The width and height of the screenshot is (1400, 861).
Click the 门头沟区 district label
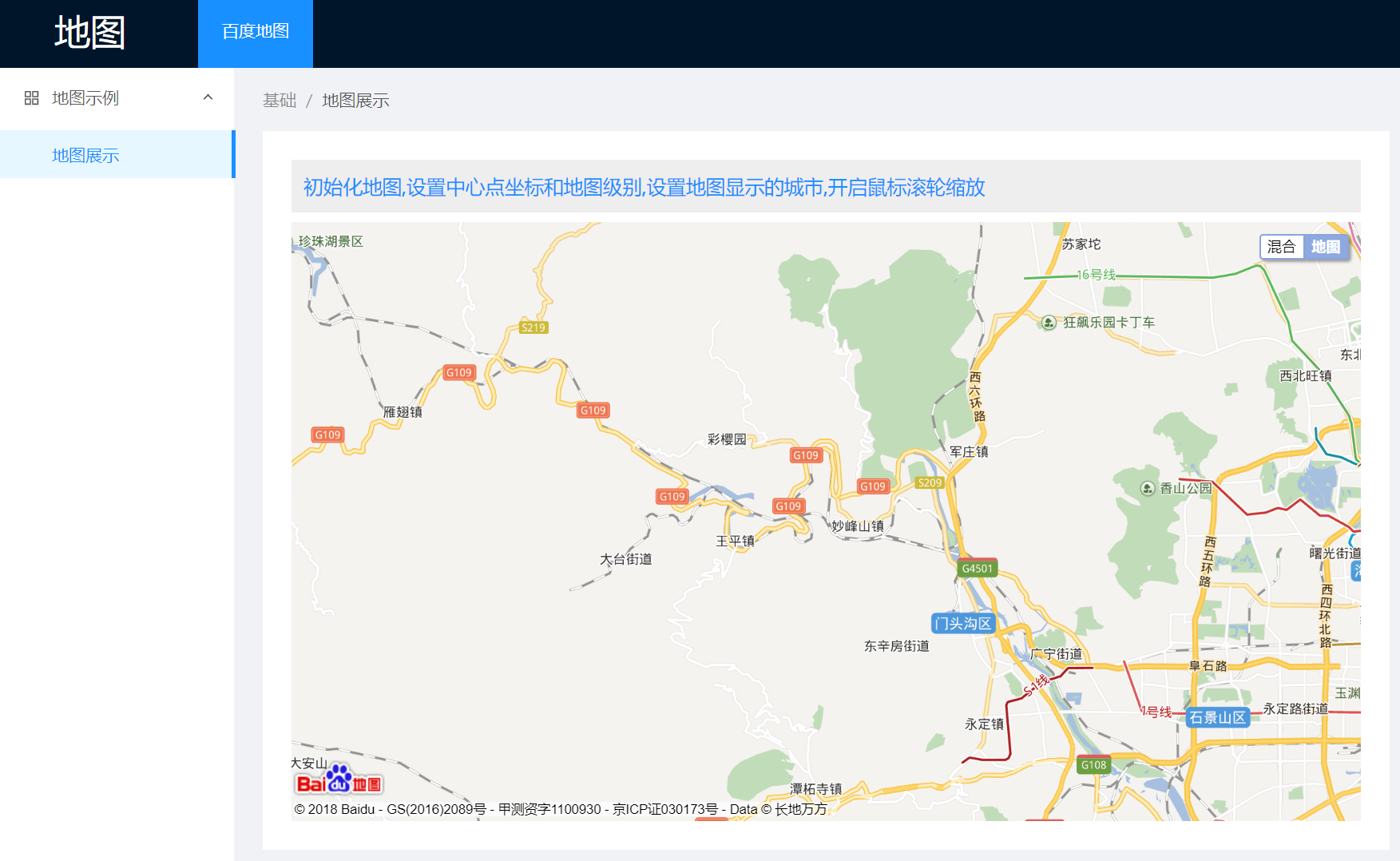pyautogui.click(x=963, y=623)
